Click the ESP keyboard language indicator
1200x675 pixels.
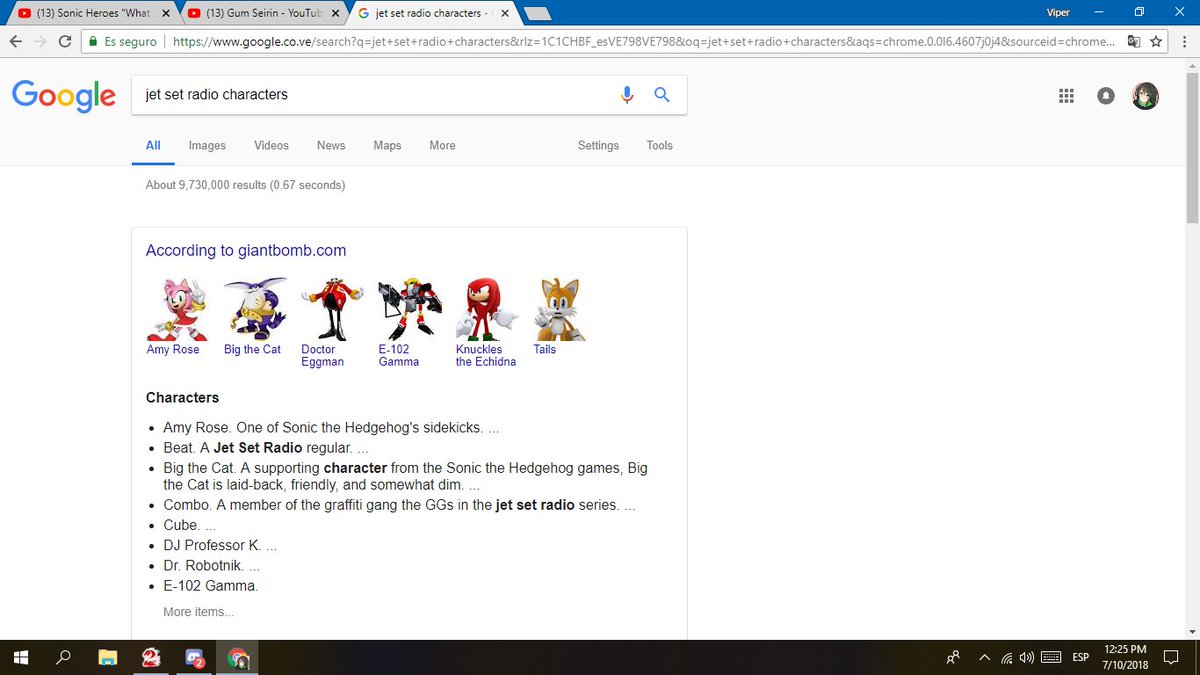click(x=1080, y=658)
